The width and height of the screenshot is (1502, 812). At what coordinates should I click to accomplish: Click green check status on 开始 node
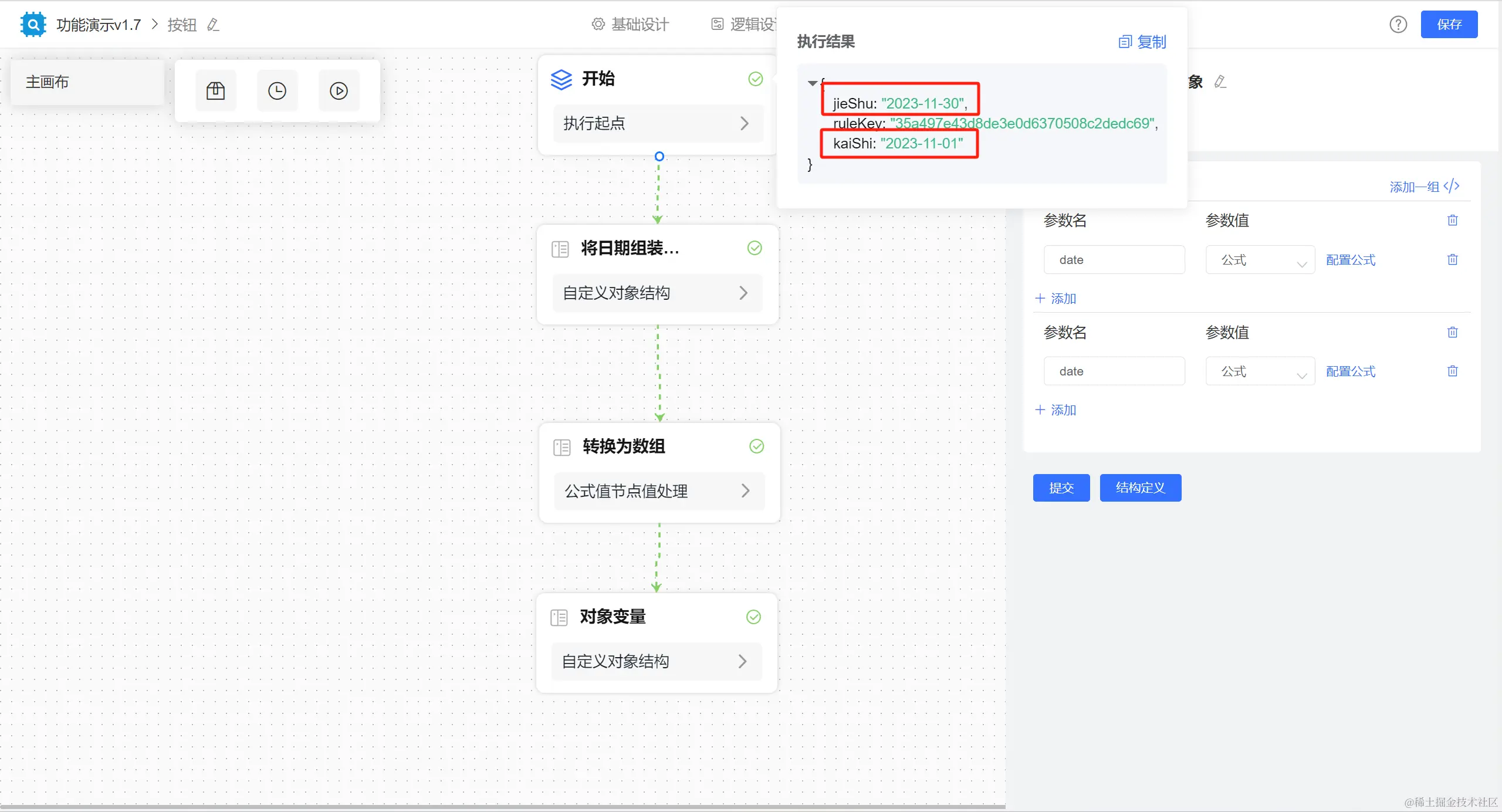756,79
